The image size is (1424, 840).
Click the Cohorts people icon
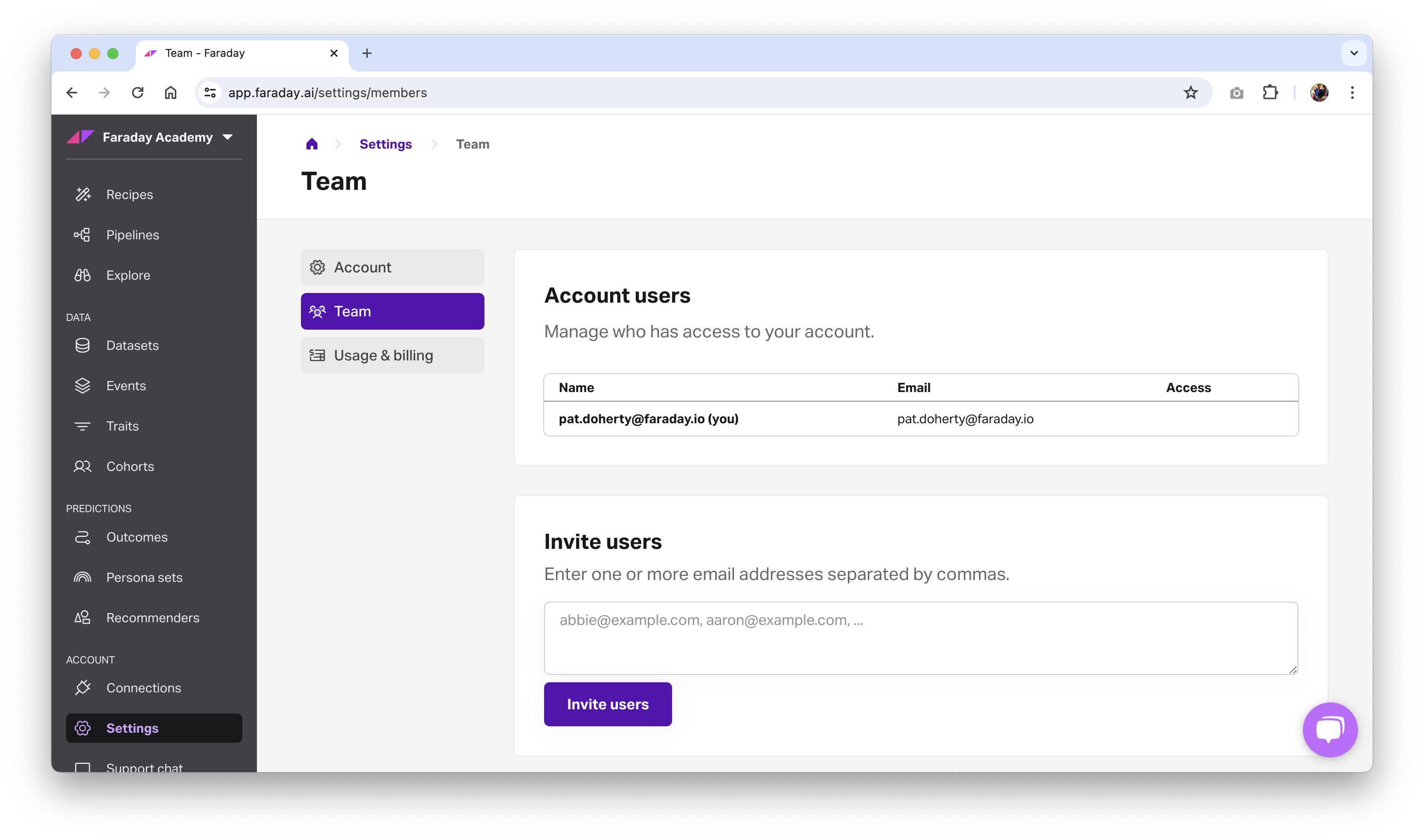(83, 466)
